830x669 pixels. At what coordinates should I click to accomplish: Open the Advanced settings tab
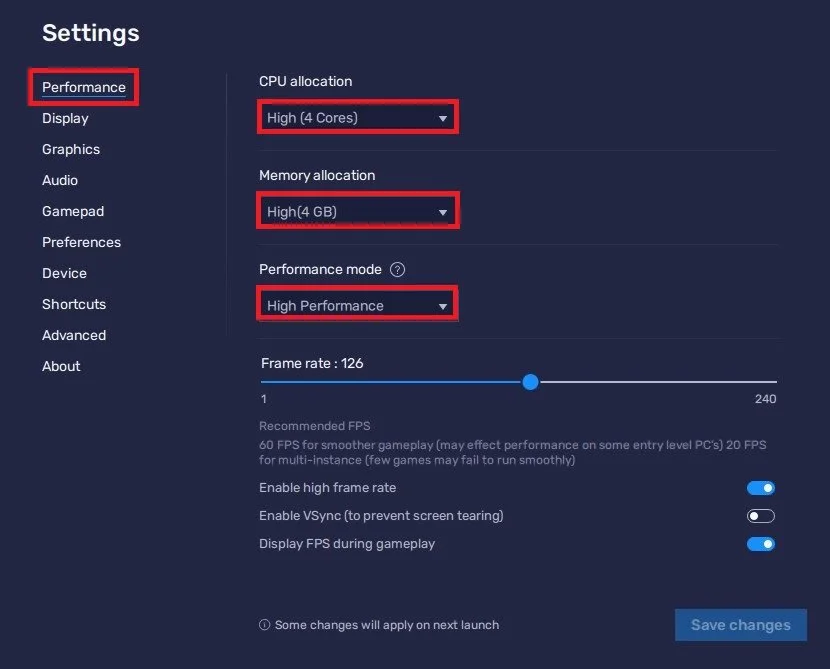[74, 335]
